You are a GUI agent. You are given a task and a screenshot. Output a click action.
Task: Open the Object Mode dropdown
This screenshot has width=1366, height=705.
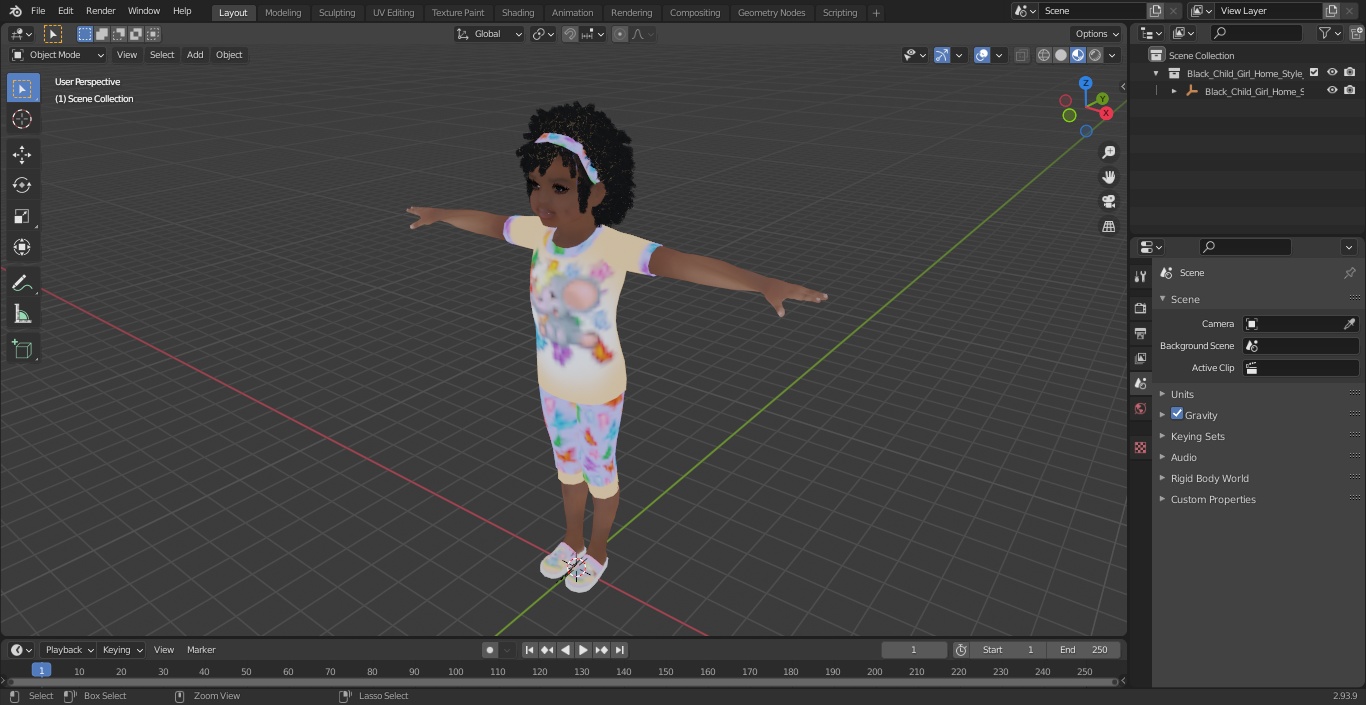pyautogui.click(x=57, y=55)
